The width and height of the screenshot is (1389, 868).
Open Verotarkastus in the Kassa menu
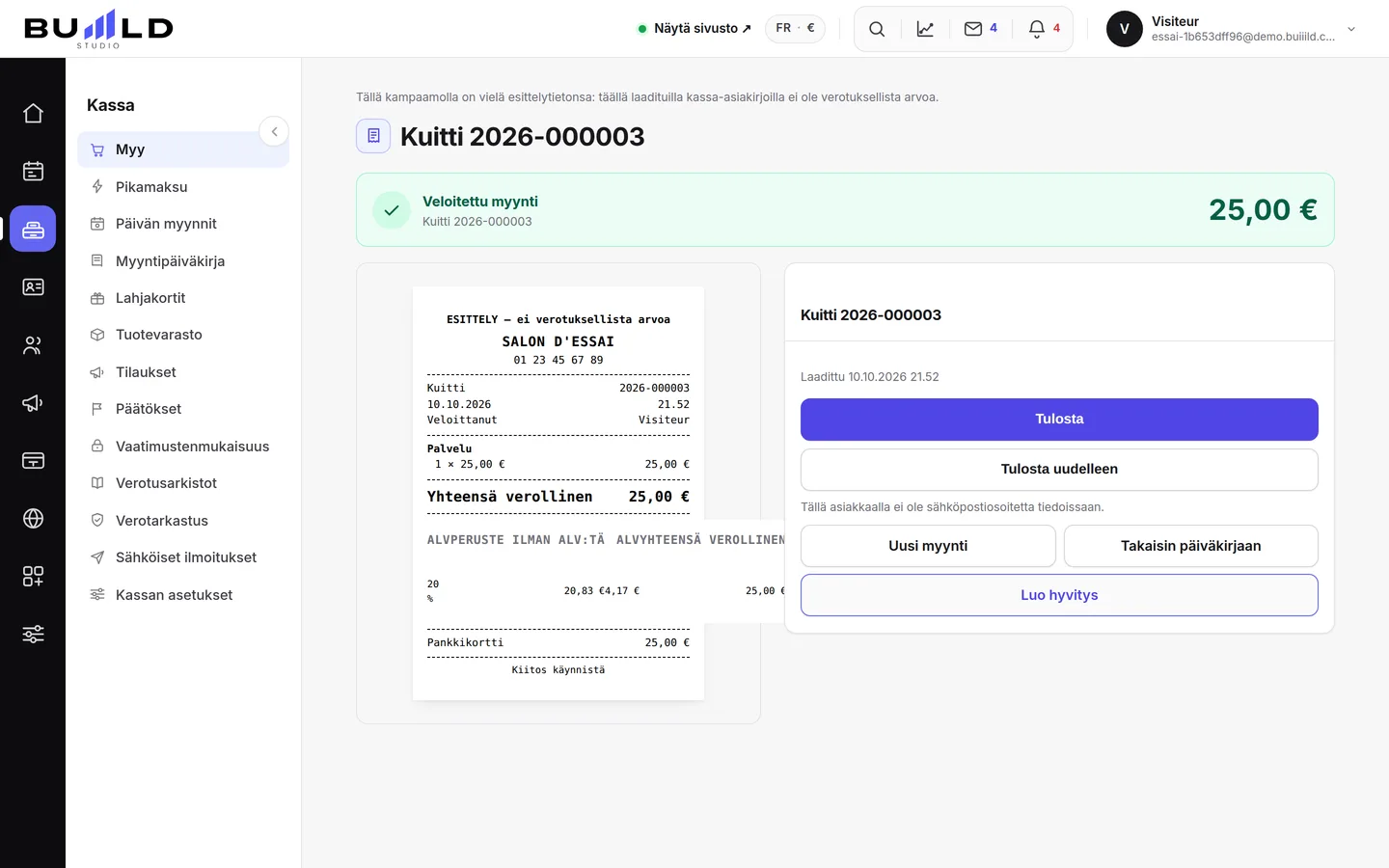tap(183, 521)
